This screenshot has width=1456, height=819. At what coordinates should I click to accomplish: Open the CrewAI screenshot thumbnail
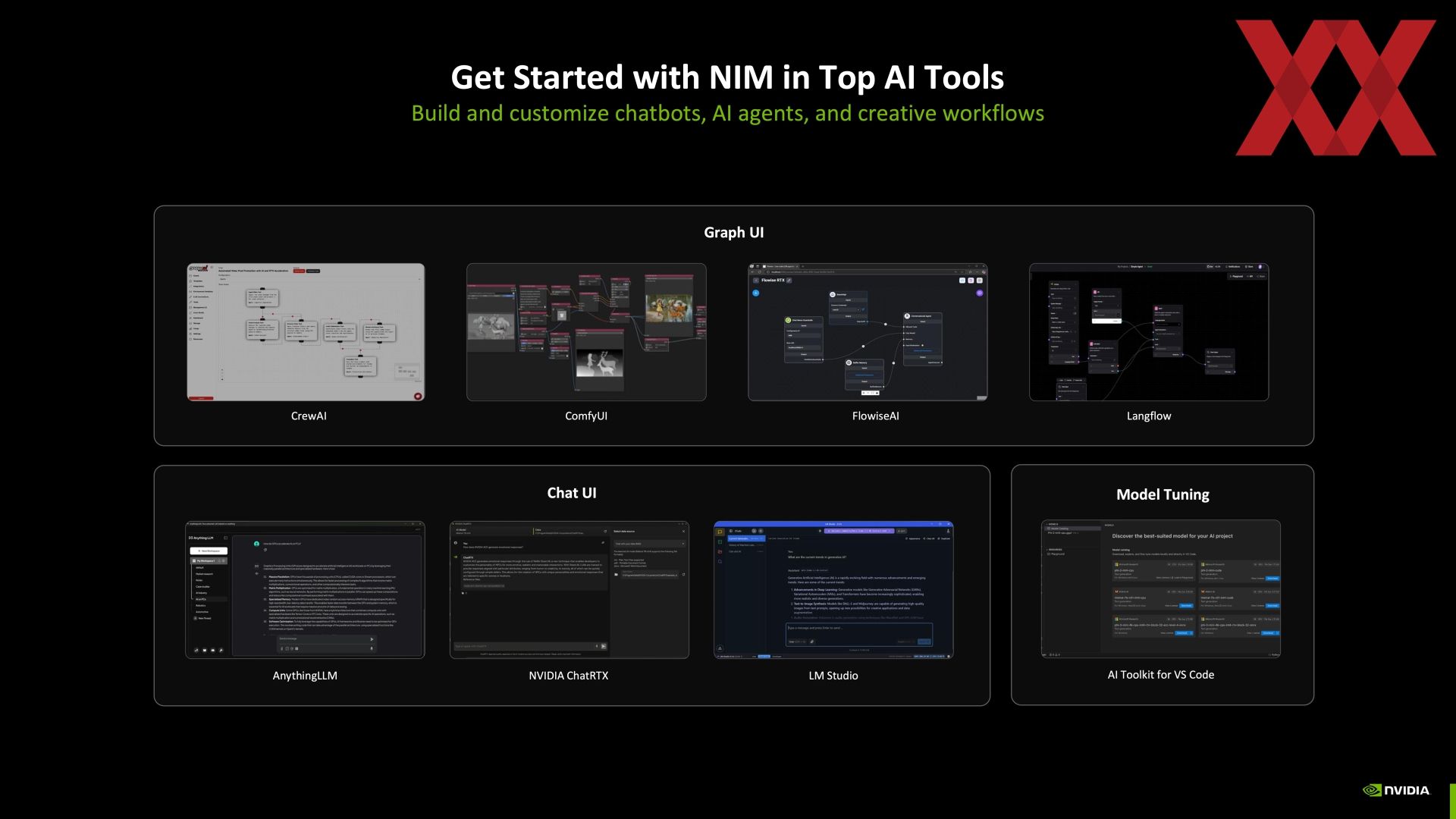click(x=306, y=332)
